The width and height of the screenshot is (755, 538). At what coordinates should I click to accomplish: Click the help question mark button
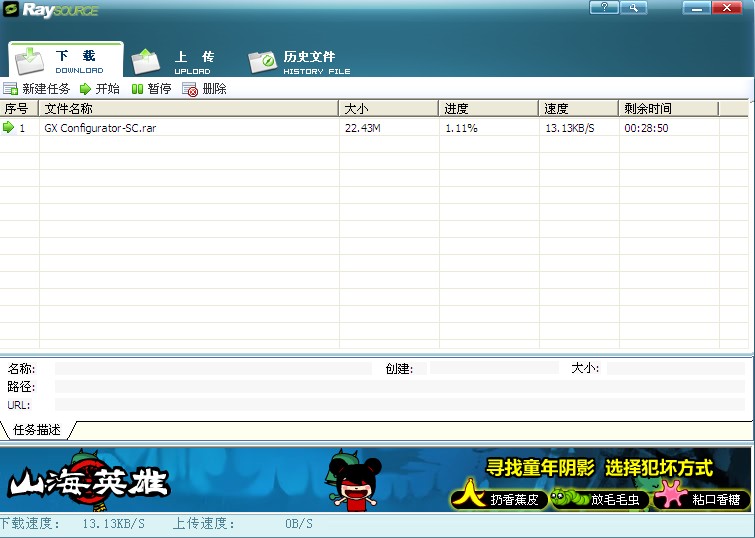point(603,8)
